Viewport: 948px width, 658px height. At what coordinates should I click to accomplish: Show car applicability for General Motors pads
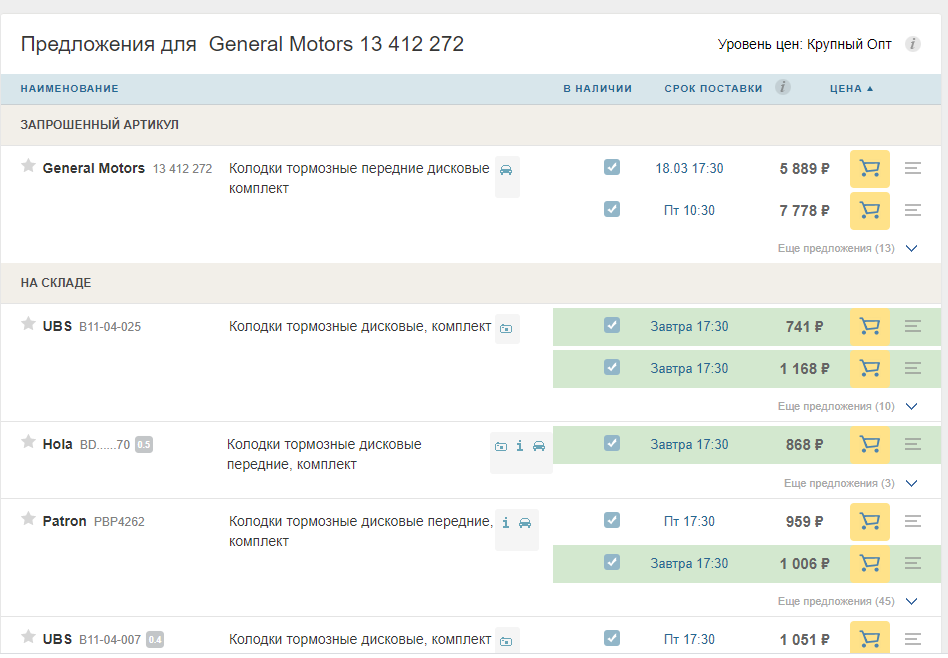pyautogui.click(x=506, y=171)
